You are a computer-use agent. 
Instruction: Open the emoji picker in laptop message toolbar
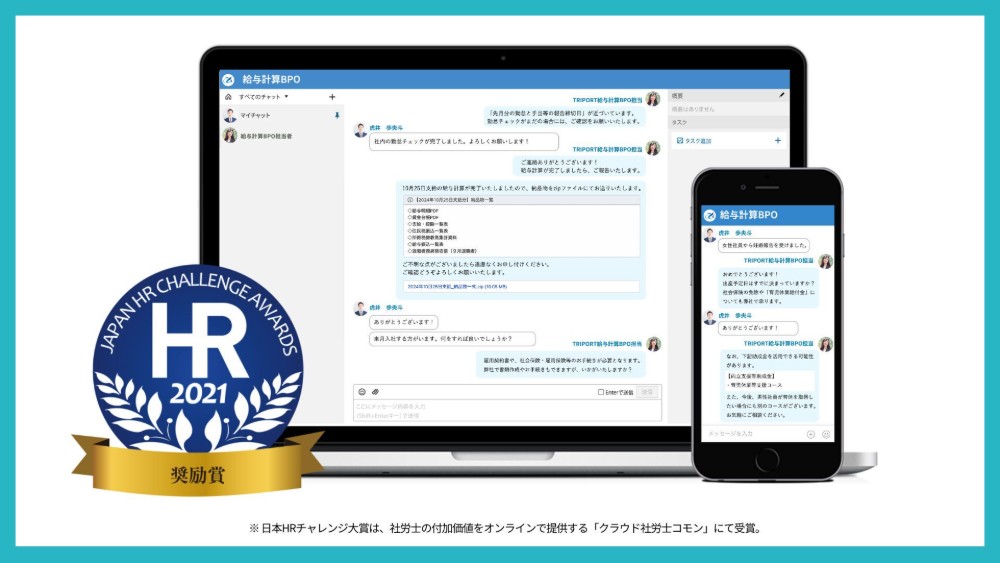(362, 391)
